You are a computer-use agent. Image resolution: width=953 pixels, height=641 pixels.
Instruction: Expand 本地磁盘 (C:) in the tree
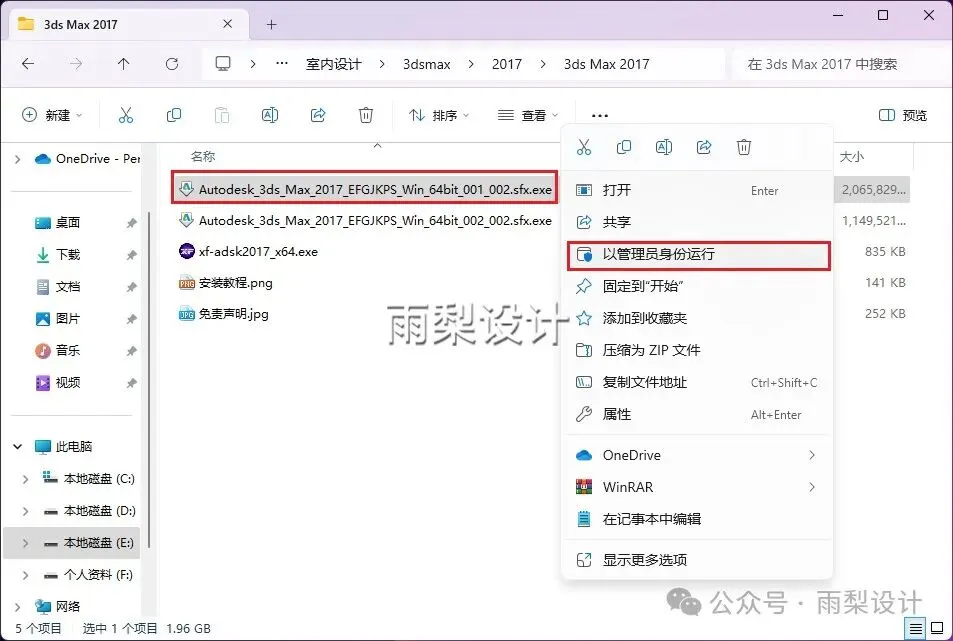point(26,479)
